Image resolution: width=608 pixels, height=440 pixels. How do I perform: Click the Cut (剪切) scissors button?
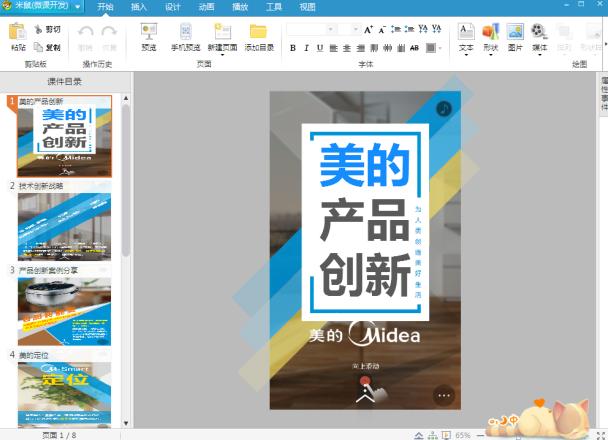pos(48,29)
